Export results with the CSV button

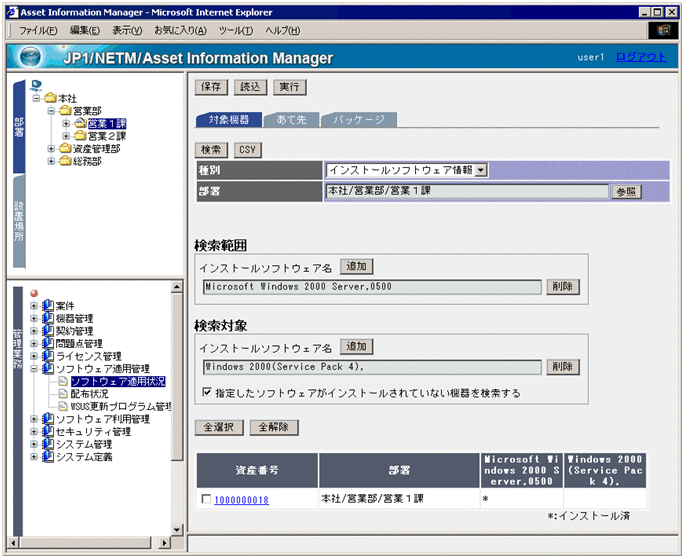pyautogui.click(x=248, y=150)
